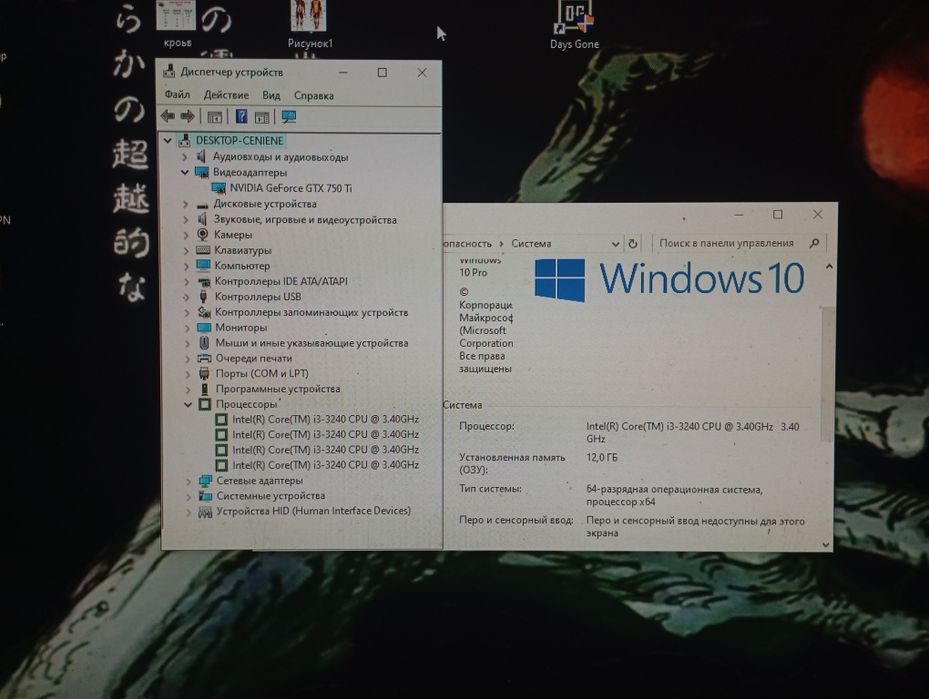
Task: Collapse the Видеоадаптеры category
Action: tap(185, 172)
